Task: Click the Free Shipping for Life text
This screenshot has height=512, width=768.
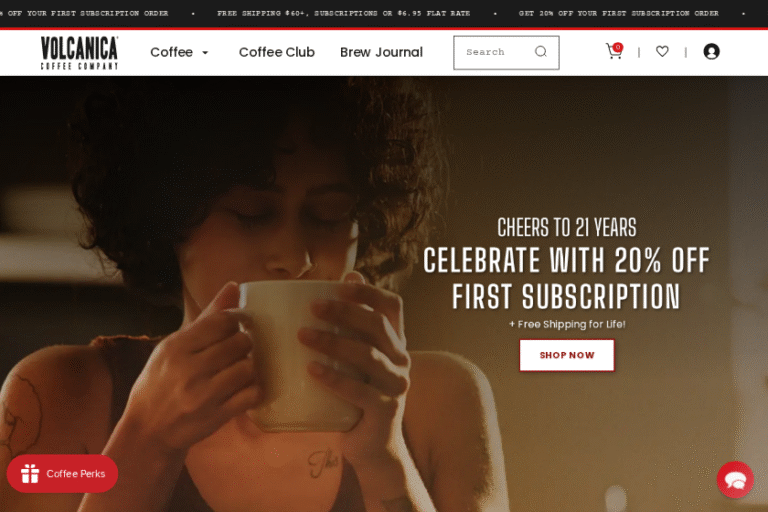Action: pyautogui.click(x=567, y=324)
